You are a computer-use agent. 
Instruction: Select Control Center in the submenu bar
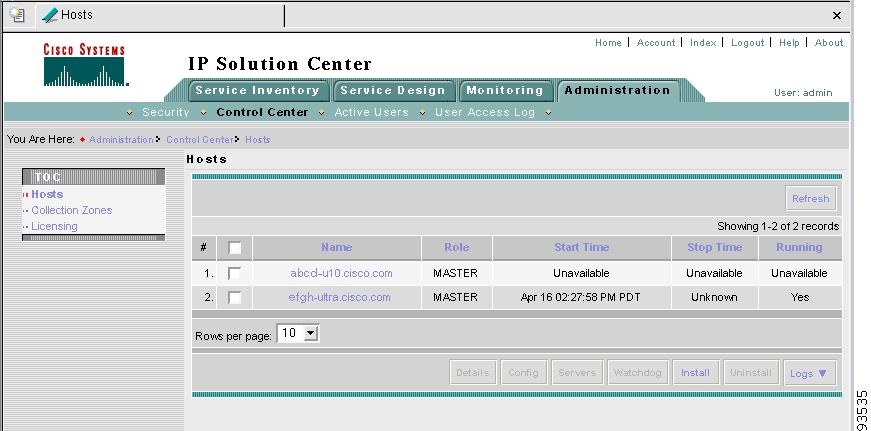(262, 112)
